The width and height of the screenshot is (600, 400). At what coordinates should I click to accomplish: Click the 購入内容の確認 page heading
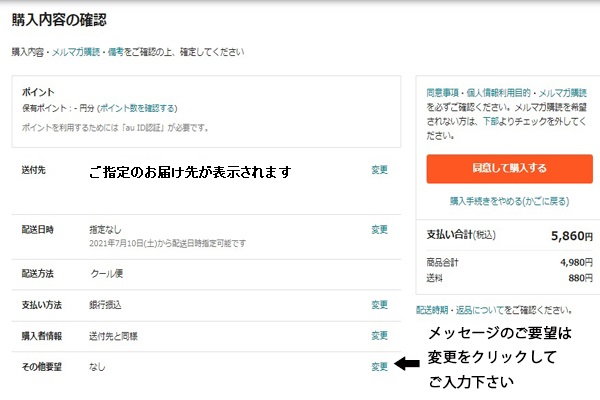click(59, 19)
